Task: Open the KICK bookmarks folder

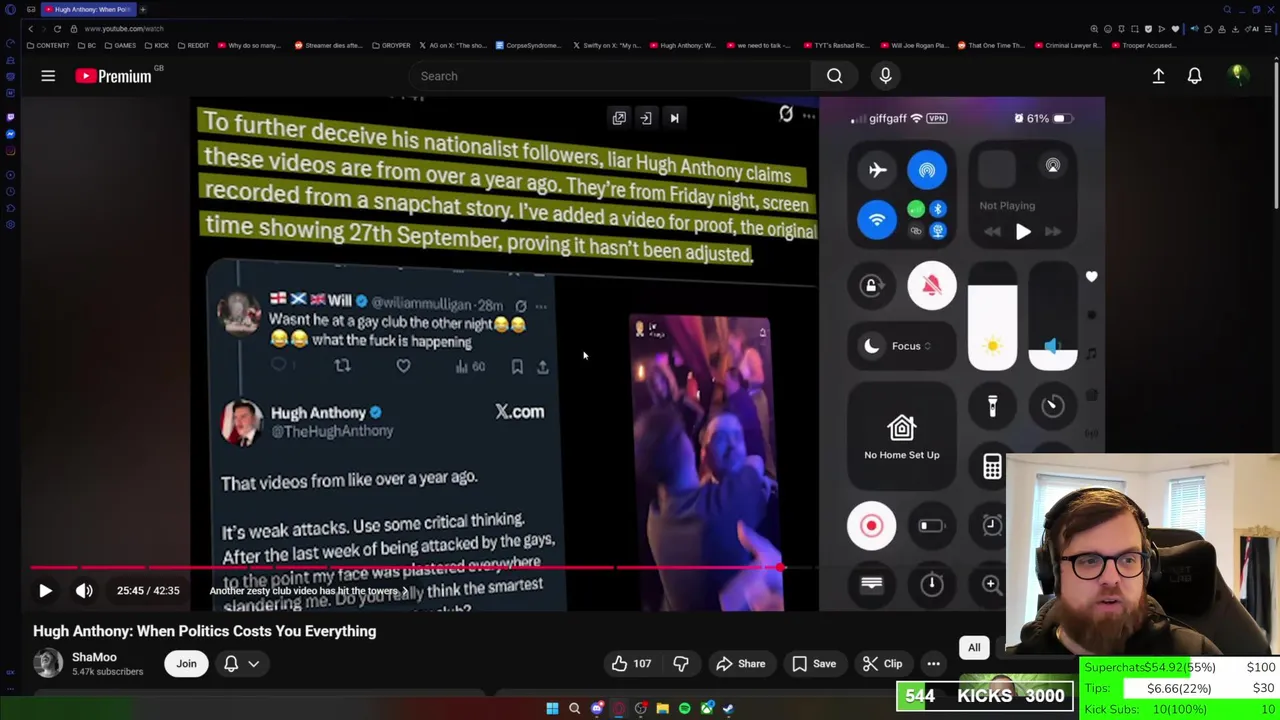Action: pos(156,45)
